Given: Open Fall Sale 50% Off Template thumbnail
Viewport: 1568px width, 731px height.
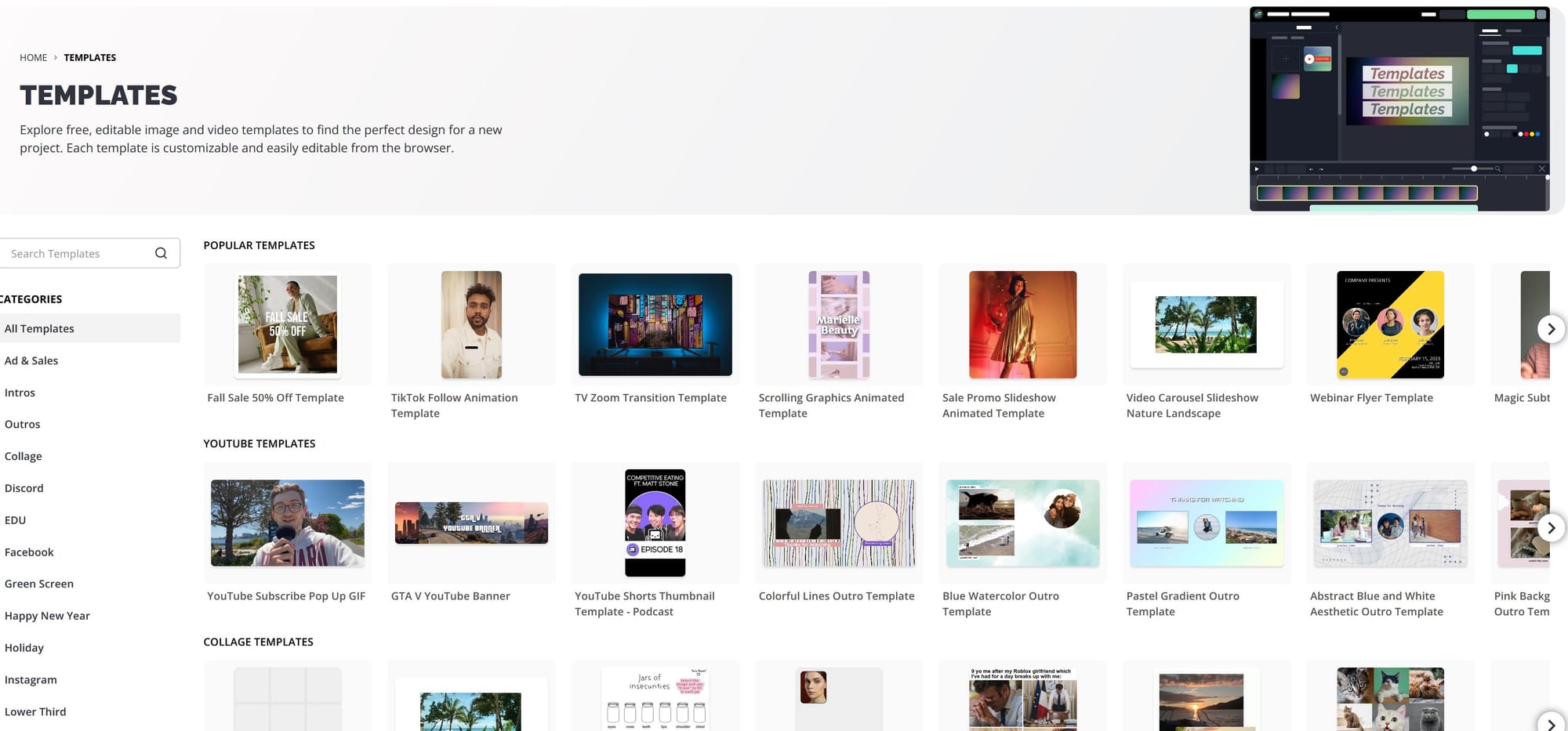Looking at the screenshot, I should point(288,324).
